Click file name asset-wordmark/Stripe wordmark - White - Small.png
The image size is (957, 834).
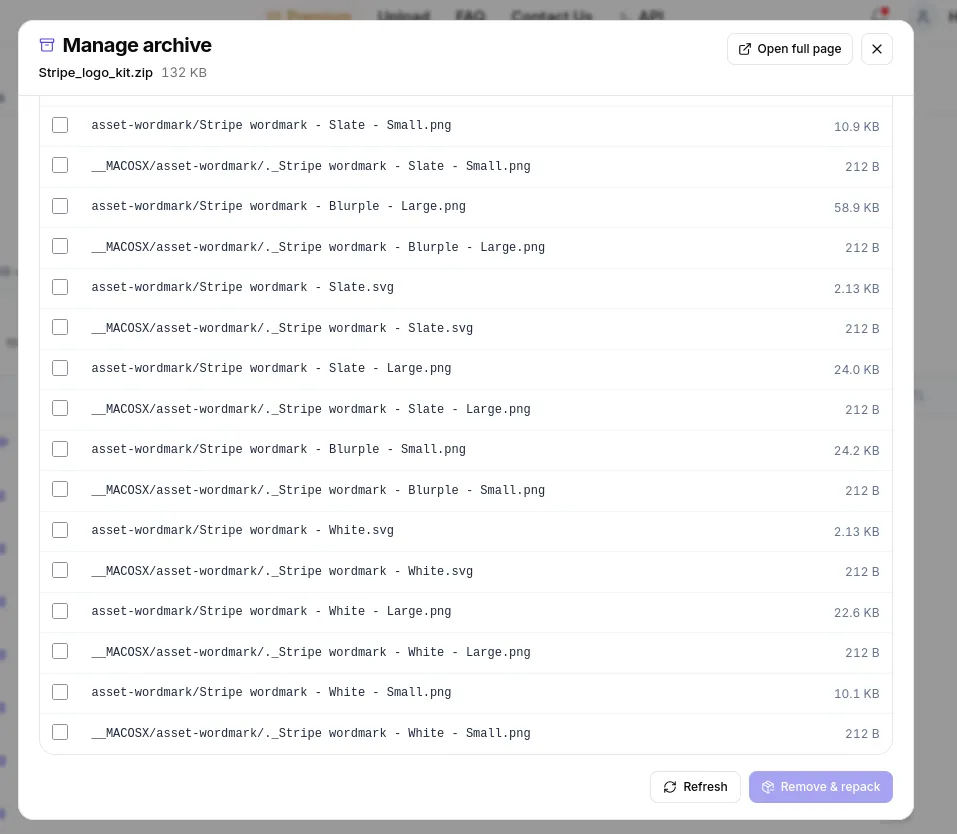tap(271, 692)
